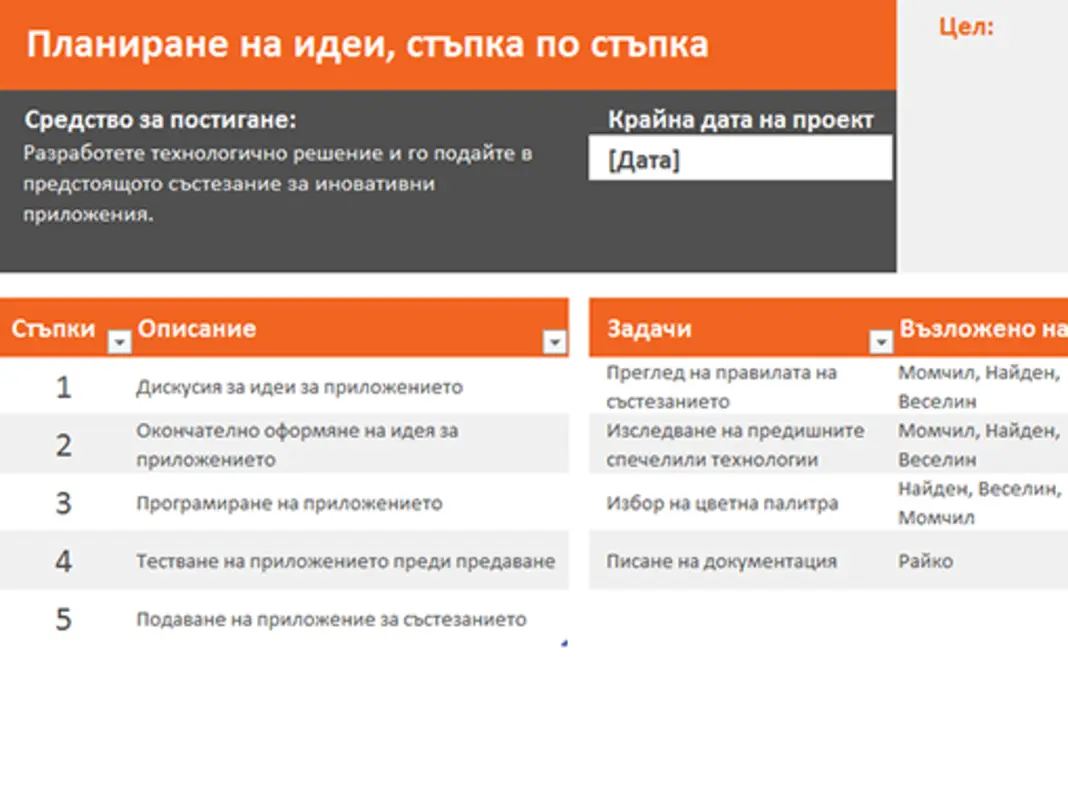
Task: Select the paragraph starting 'Разработете технологично решение'
Action: (277, 184)
